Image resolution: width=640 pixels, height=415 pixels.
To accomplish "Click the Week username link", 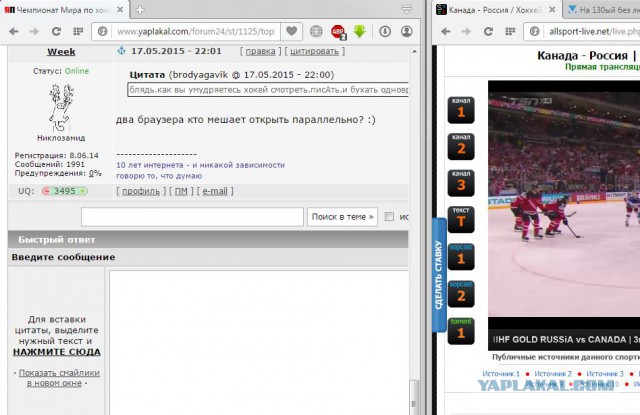I will [61, 52].
